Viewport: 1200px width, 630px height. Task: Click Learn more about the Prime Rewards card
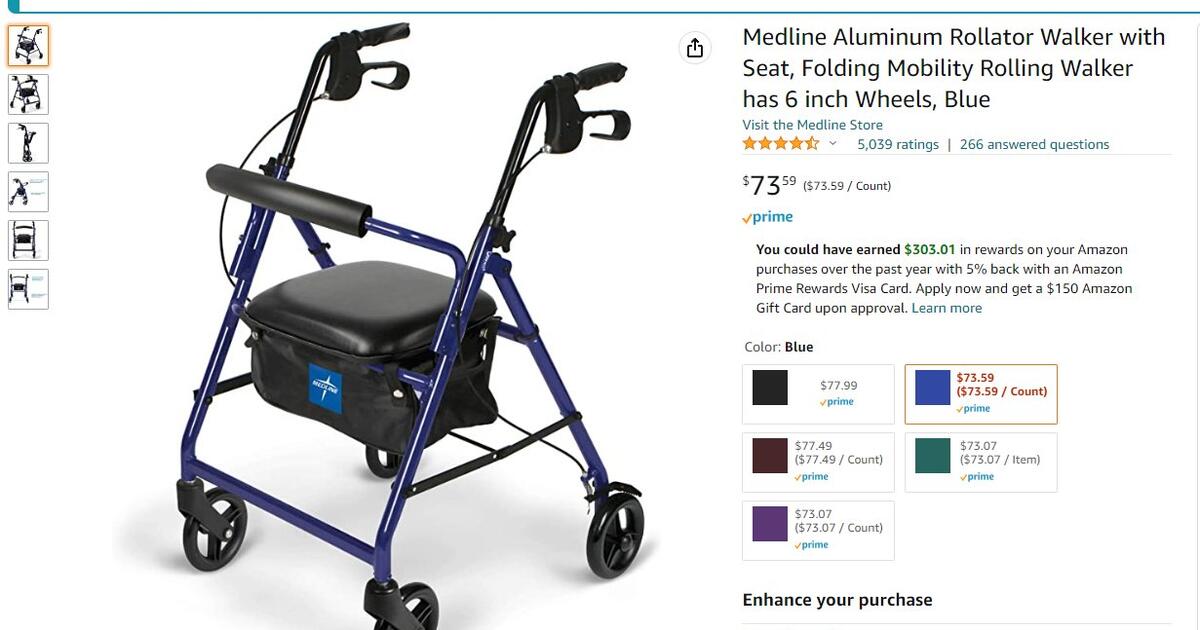[x=946, y=308]
